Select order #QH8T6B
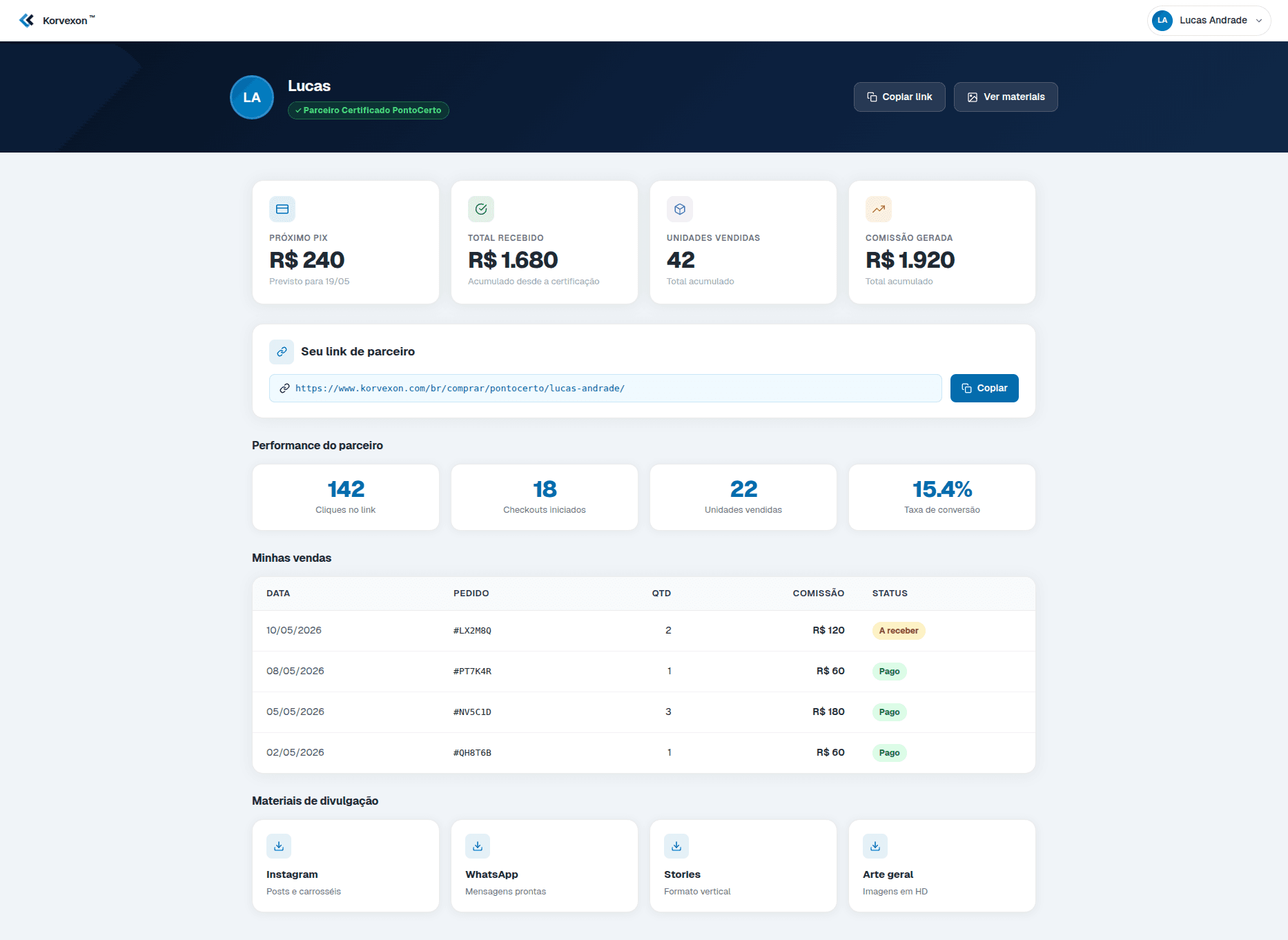This screenshot has width=1288, height=940. (x=472, y=752)
